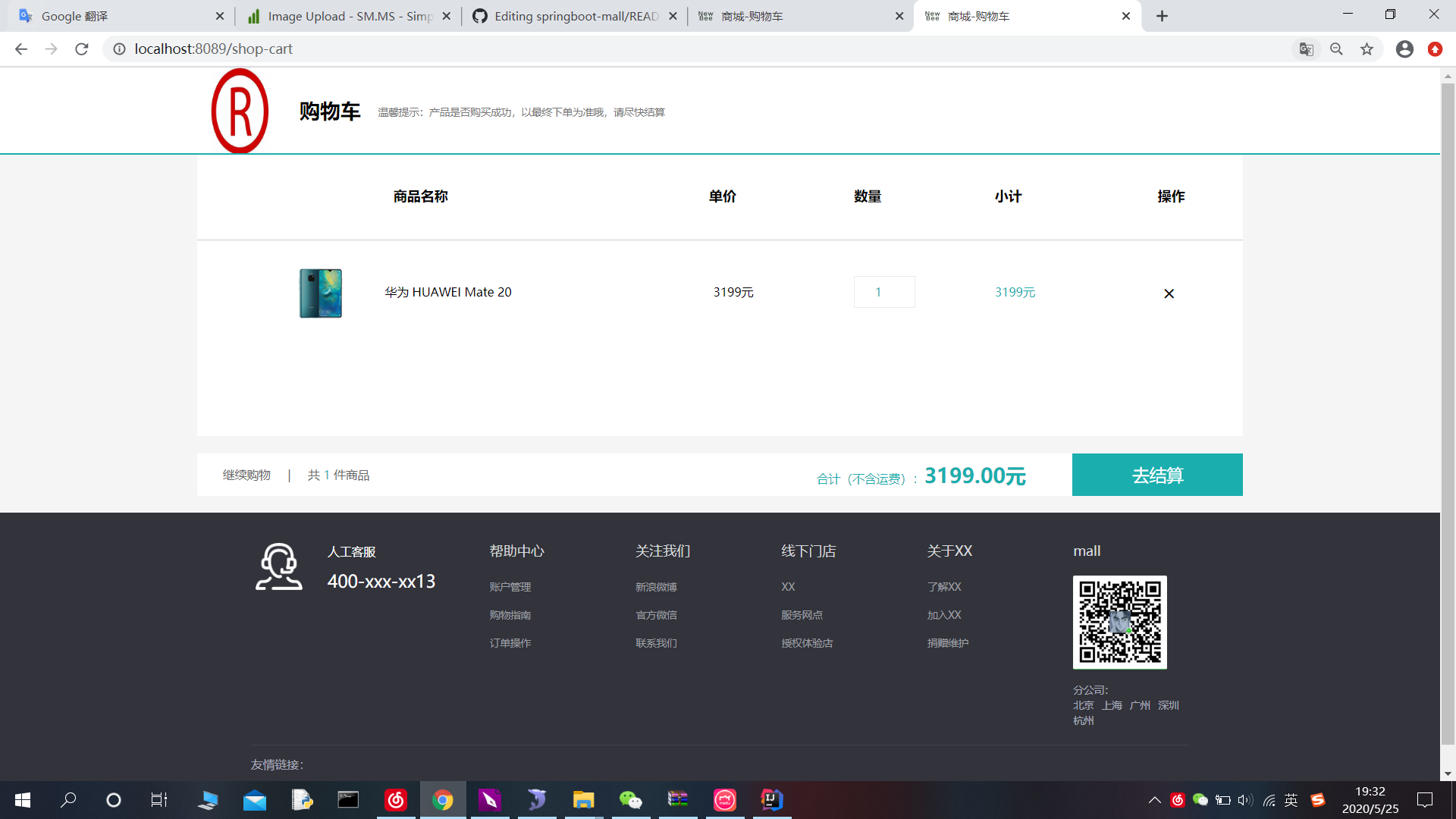Open the translate icon in the address bar
Screen dimensions: 1456x819
[1305, 49]
